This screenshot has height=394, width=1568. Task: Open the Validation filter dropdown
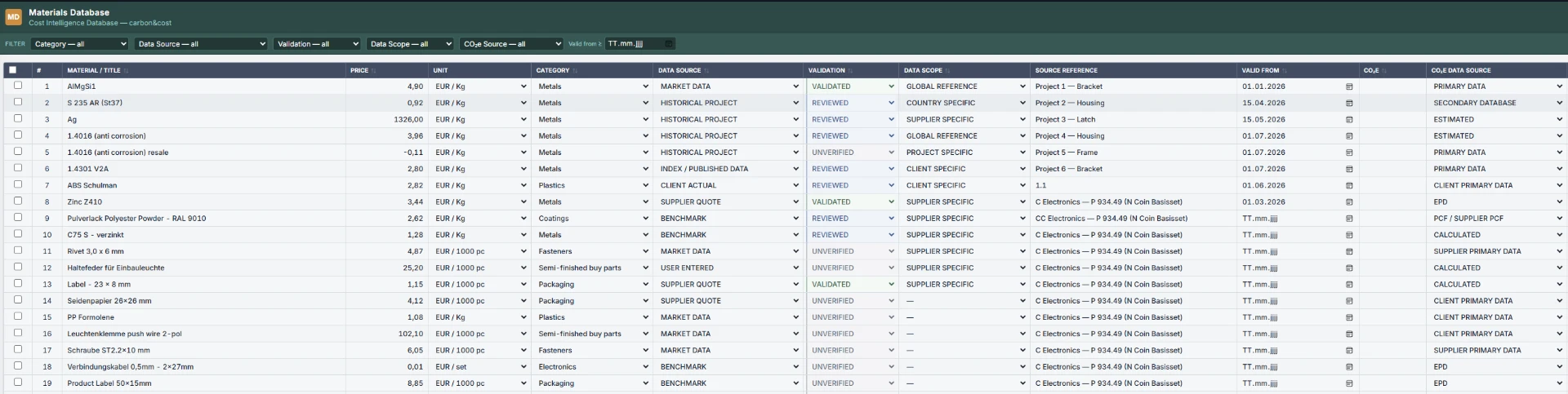point(318,44)
